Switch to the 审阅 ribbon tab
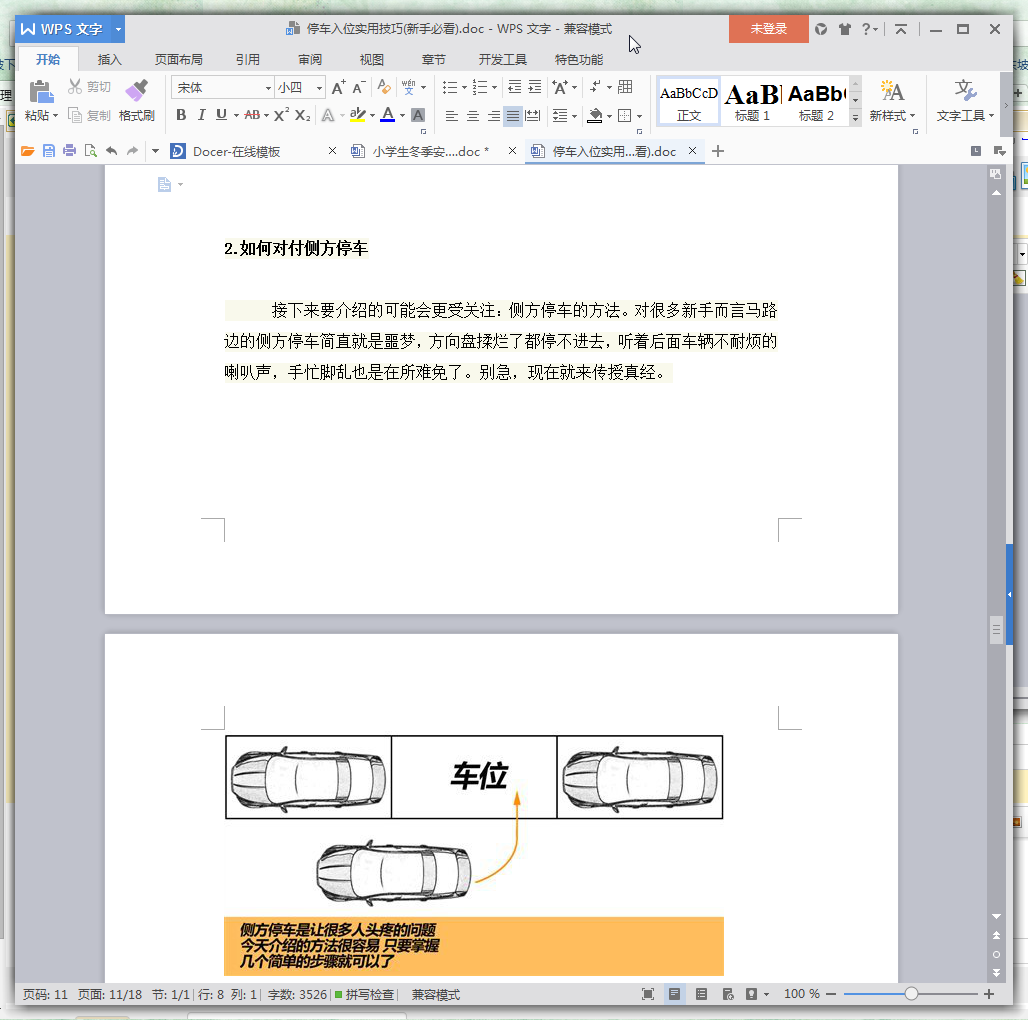Screen dimensions: 1028x1020 (309, 60)
